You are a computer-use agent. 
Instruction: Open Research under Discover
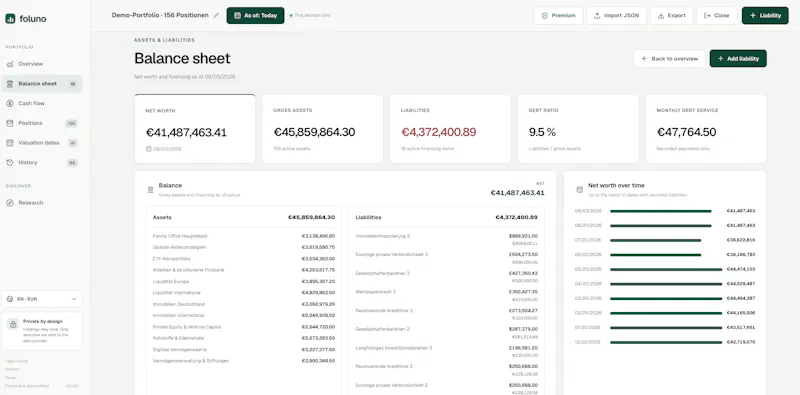[42, 203]
